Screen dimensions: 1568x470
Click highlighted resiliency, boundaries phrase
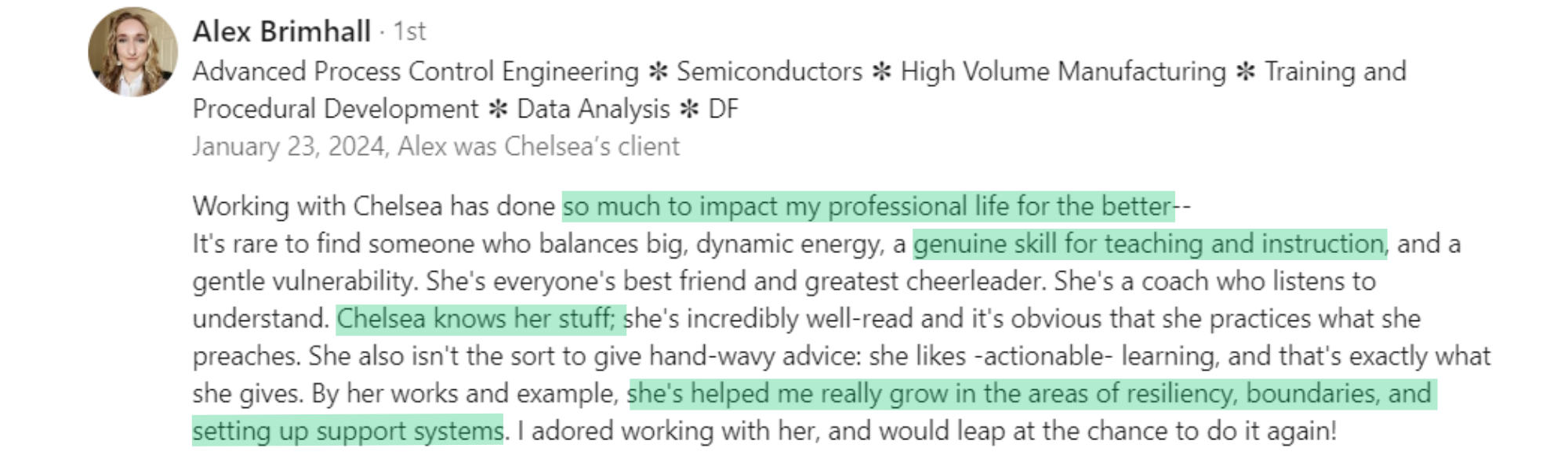click(1030, 393)
